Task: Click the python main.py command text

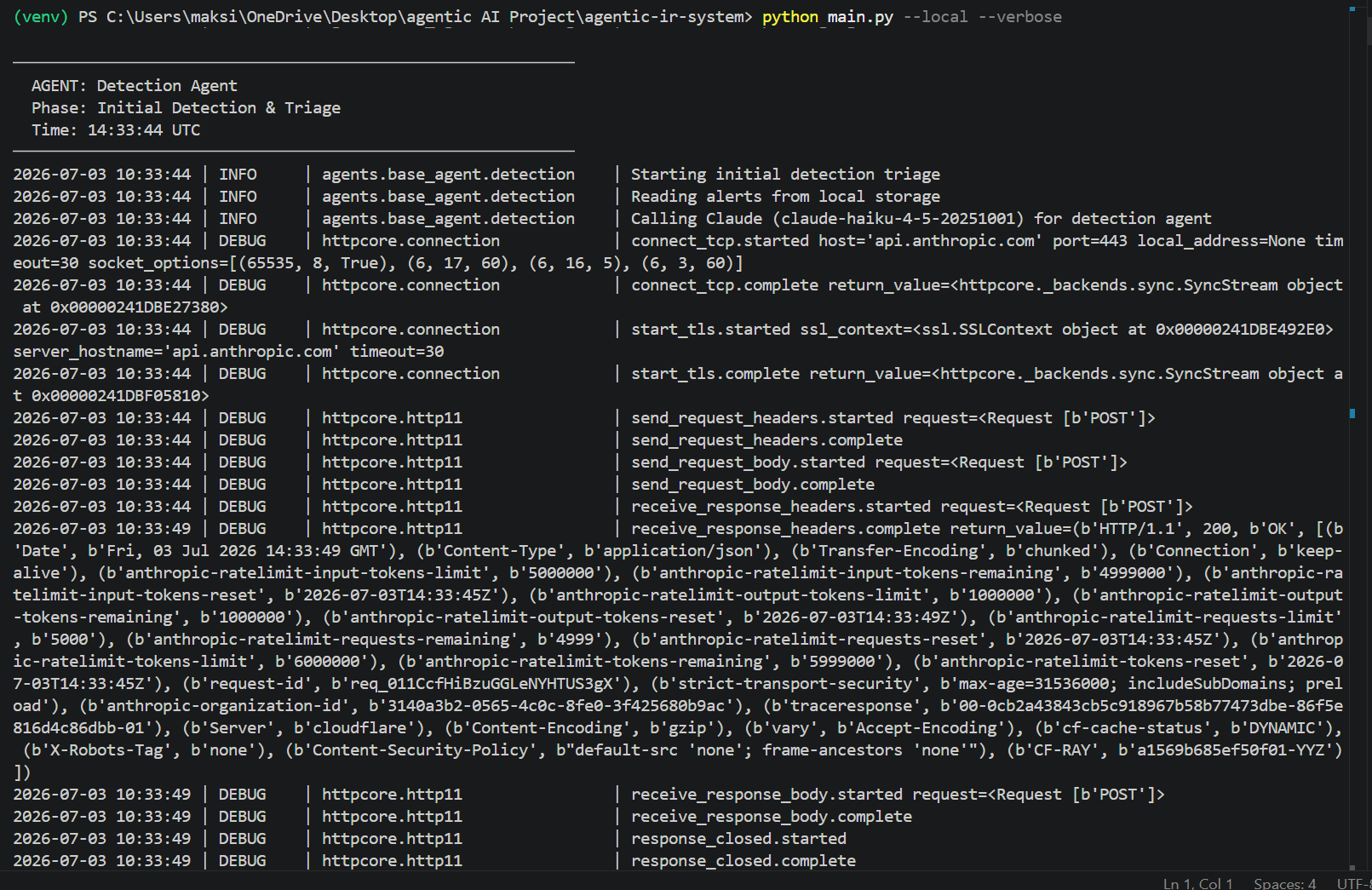Action: point(827,17)
